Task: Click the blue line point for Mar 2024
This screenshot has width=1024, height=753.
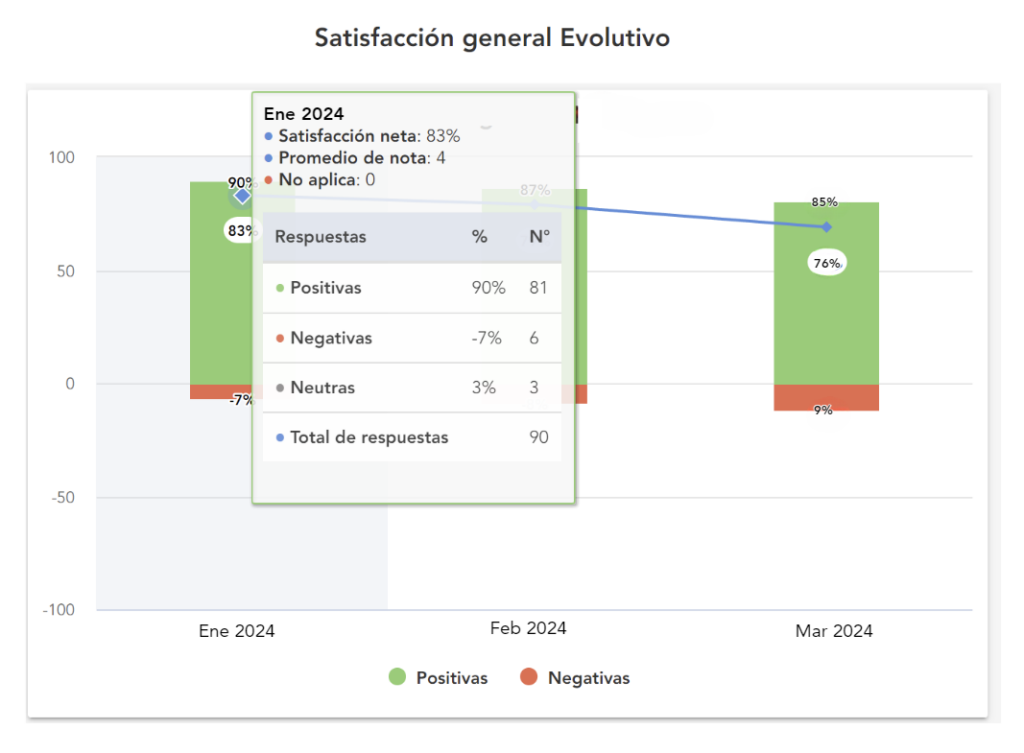Action: coord(826,227)
